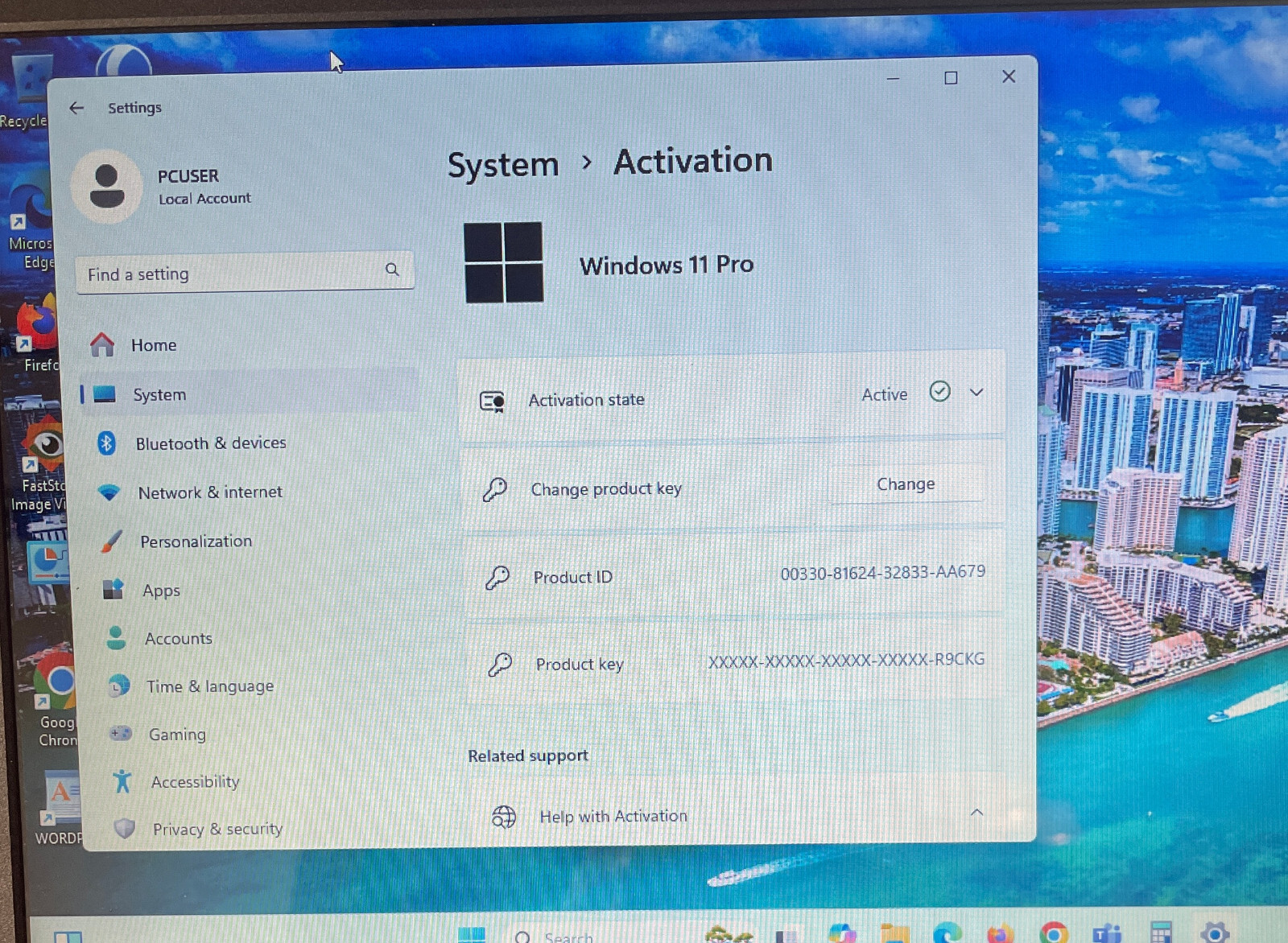This screenshot has width=1288, height=943.
Task: Click the Personalization paintbrush icon
Action: coord(111,542)
